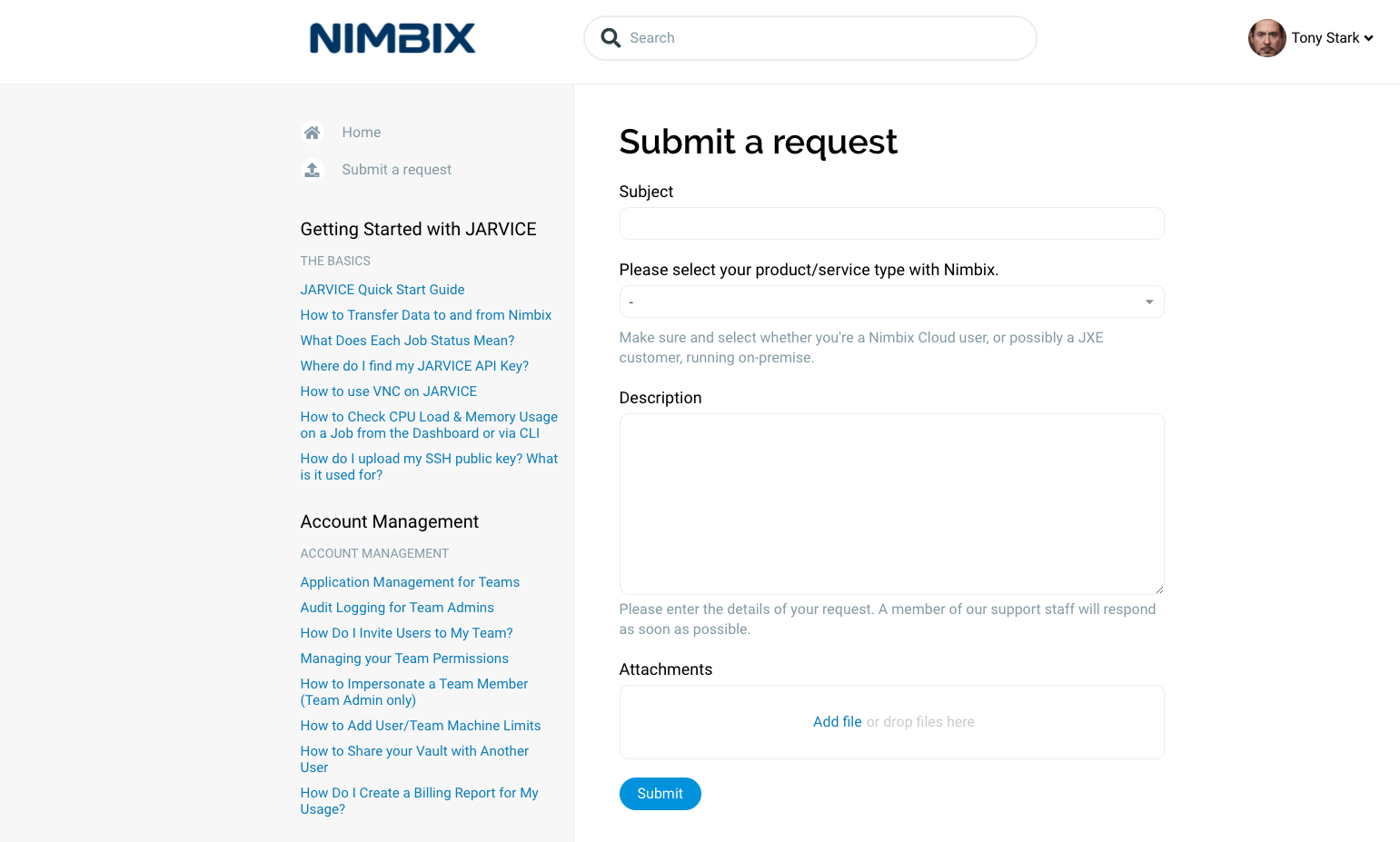The width and height of the screenshot is (1400, 842).
Task: Open How Do I Invite Users to My Team?
Action: click(x=406, y=633)
